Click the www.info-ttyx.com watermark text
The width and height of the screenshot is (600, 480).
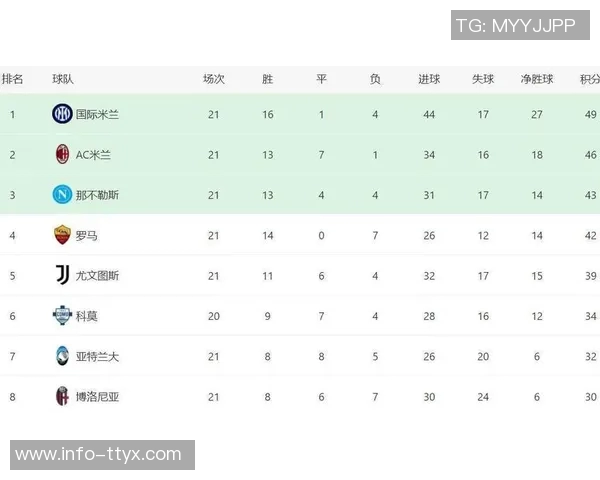[x=98, y=455]
